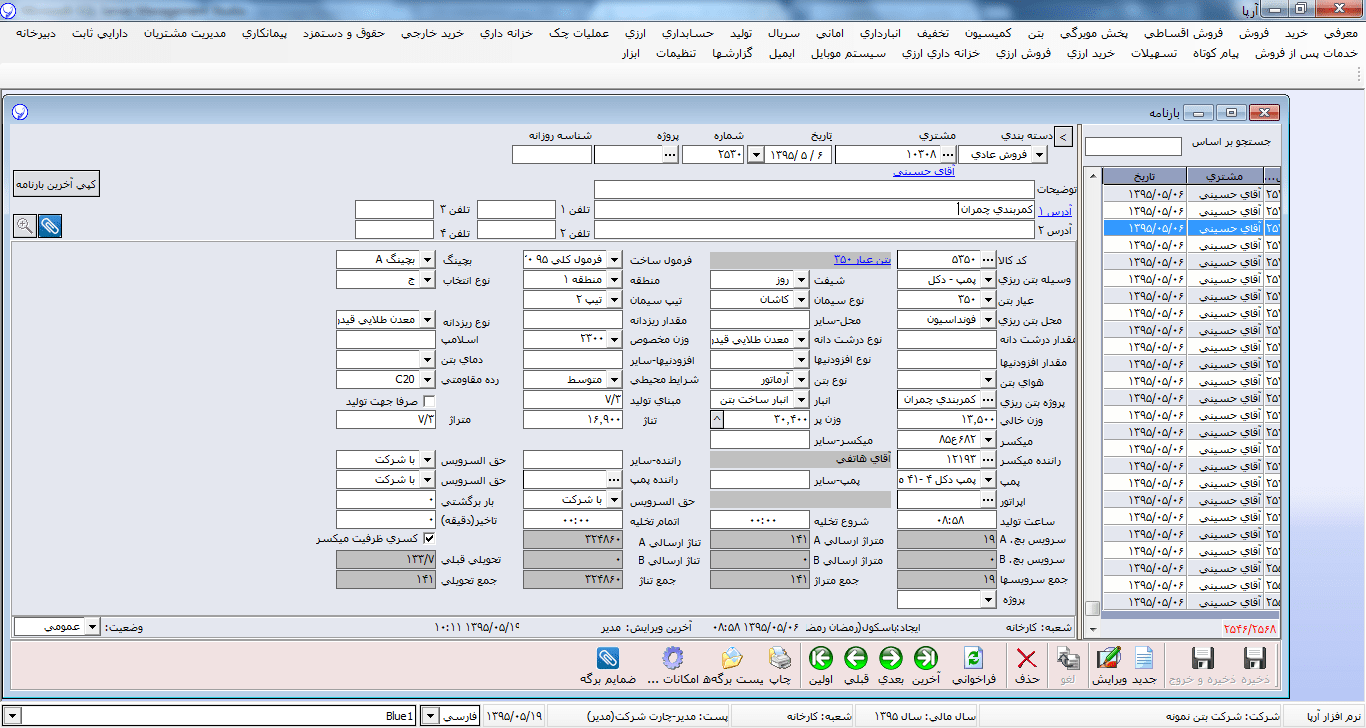Click ellipsis lookup beside راننده پمپ field

616,480
